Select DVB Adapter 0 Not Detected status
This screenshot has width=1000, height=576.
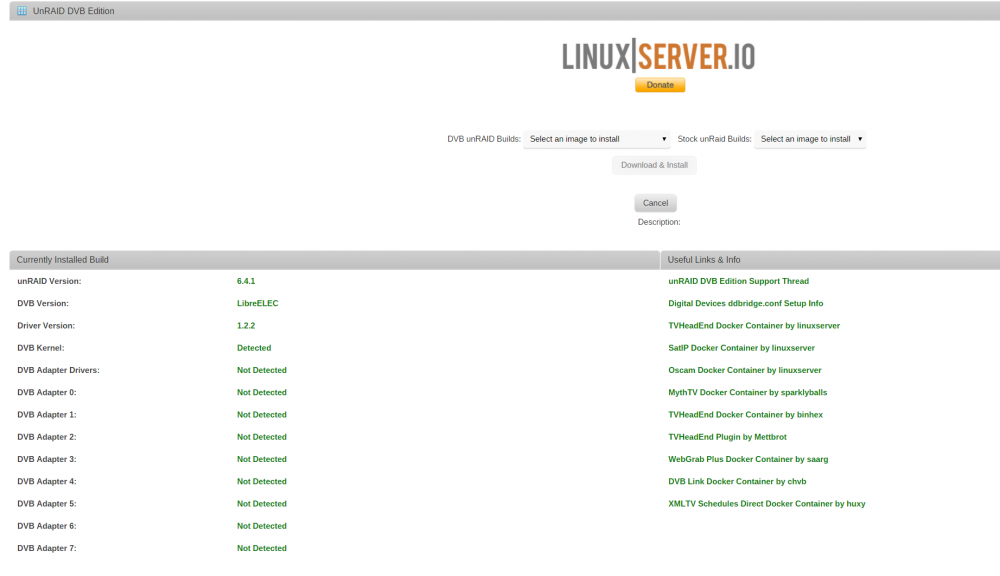(x=261, y=393)
